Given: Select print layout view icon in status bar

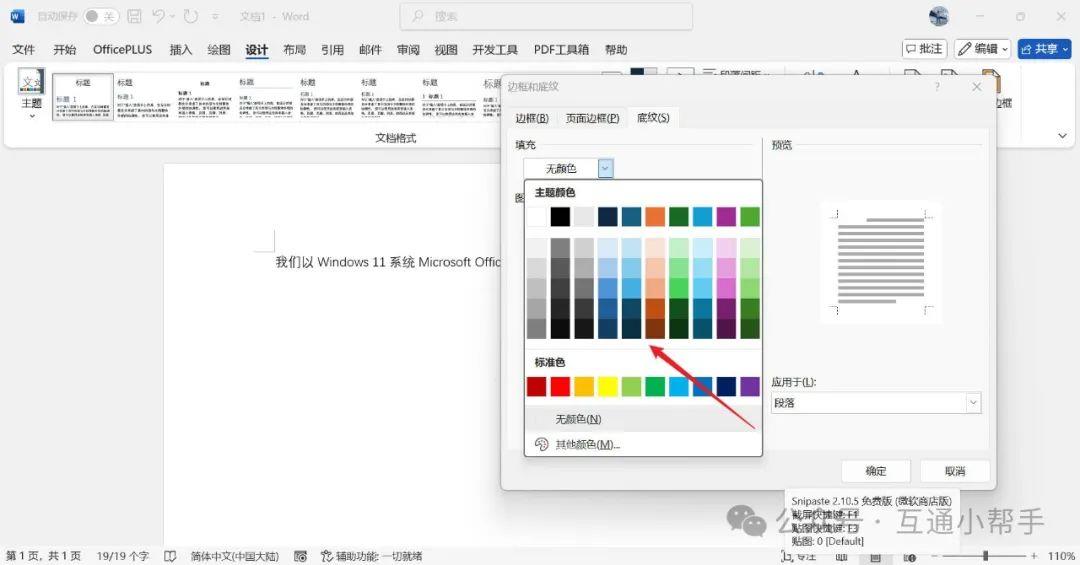Looking at the screenshot, I should [875, 557].
